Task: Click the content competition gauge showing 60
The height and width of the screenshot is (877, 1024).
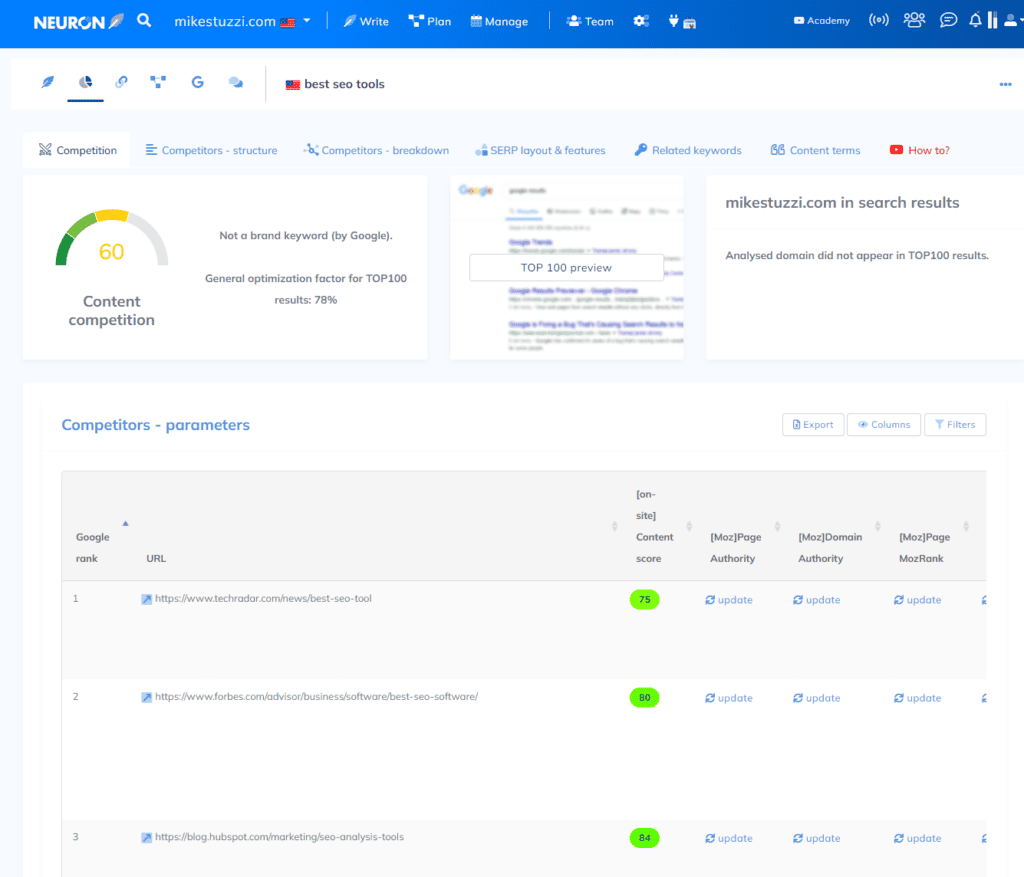Action: (x=112, y=239)
